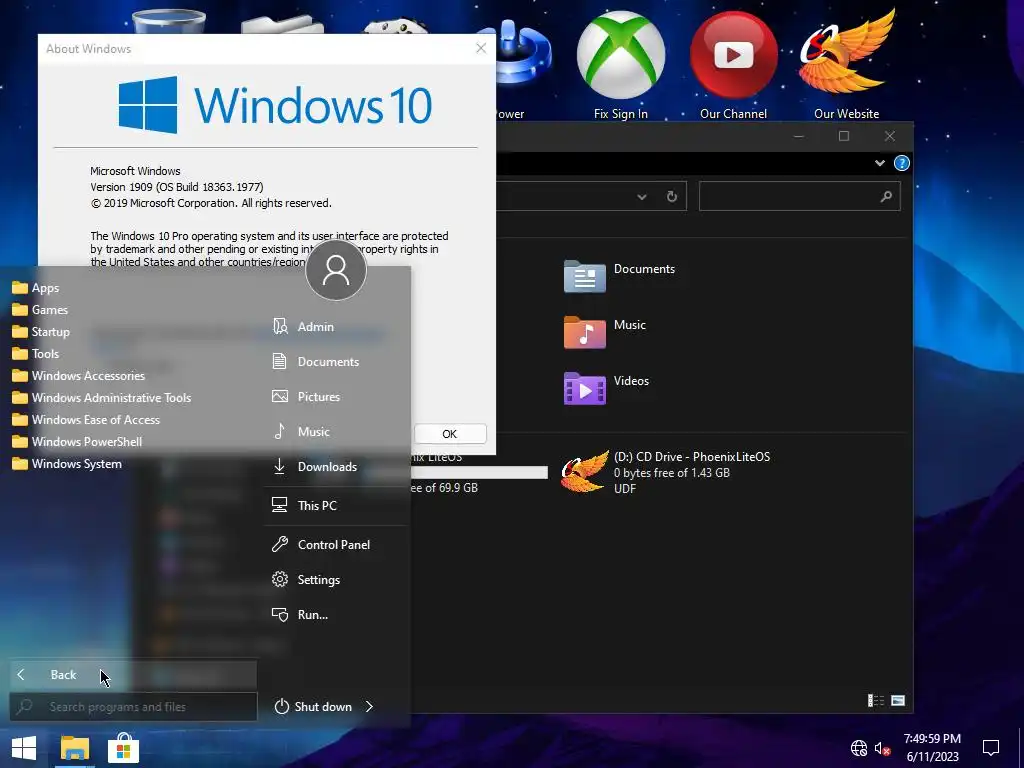The height and width of the screenshot is (768, 1024).
Task: Click the Windows Start button
Action: point(24,748)
